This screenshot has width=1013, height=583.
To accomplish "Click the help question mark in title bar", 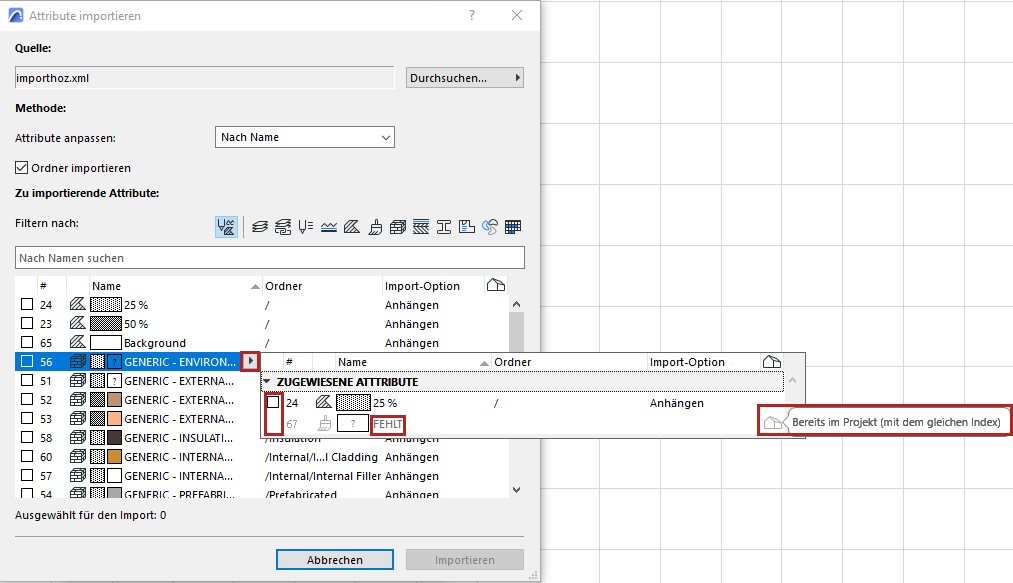I will [x=472, y=16].
